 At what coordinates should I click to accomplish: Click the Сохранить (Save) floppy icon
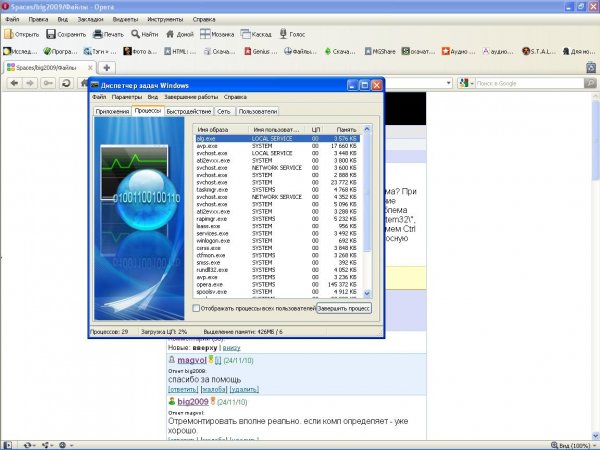coord(51,34)
